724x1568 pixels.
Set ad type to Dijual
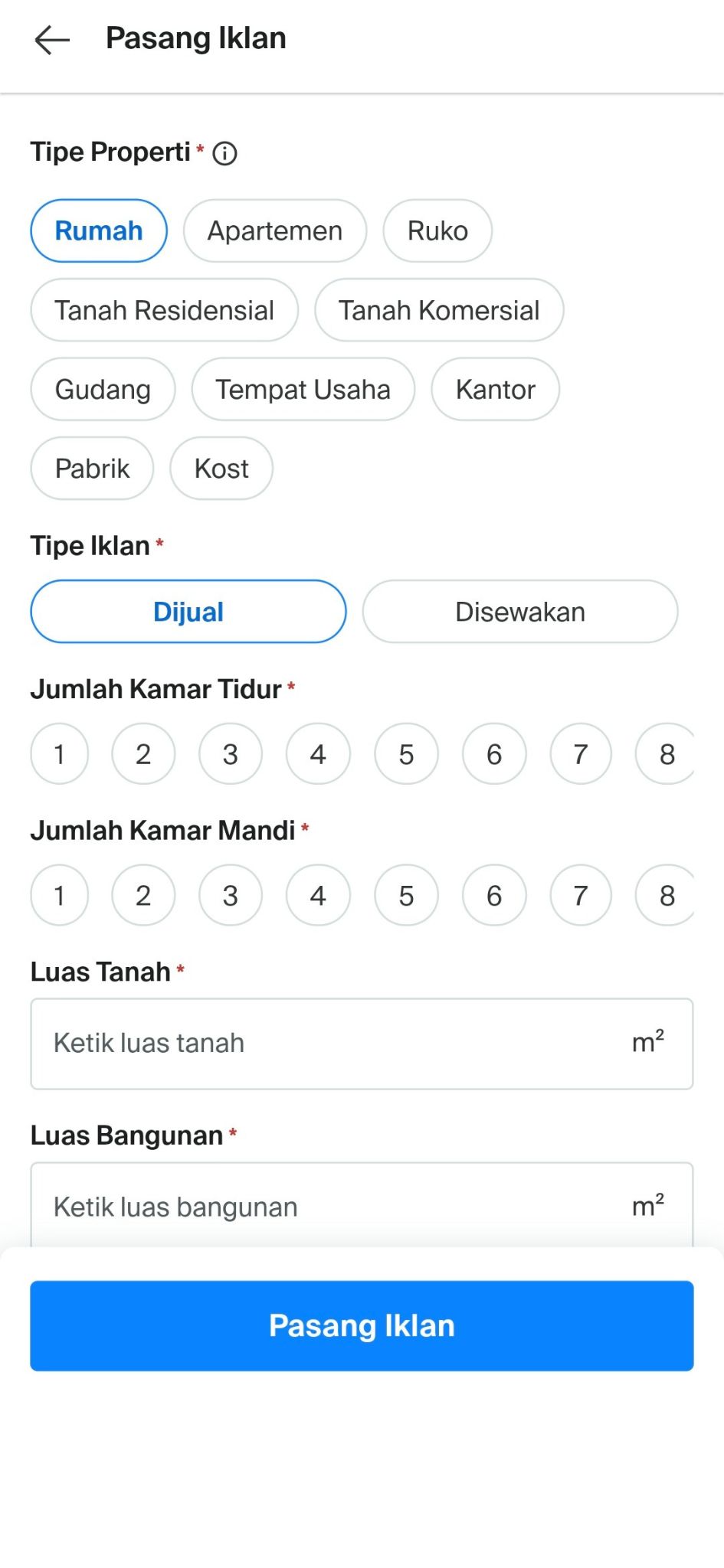pyautogui.click(x=188, y=612)
